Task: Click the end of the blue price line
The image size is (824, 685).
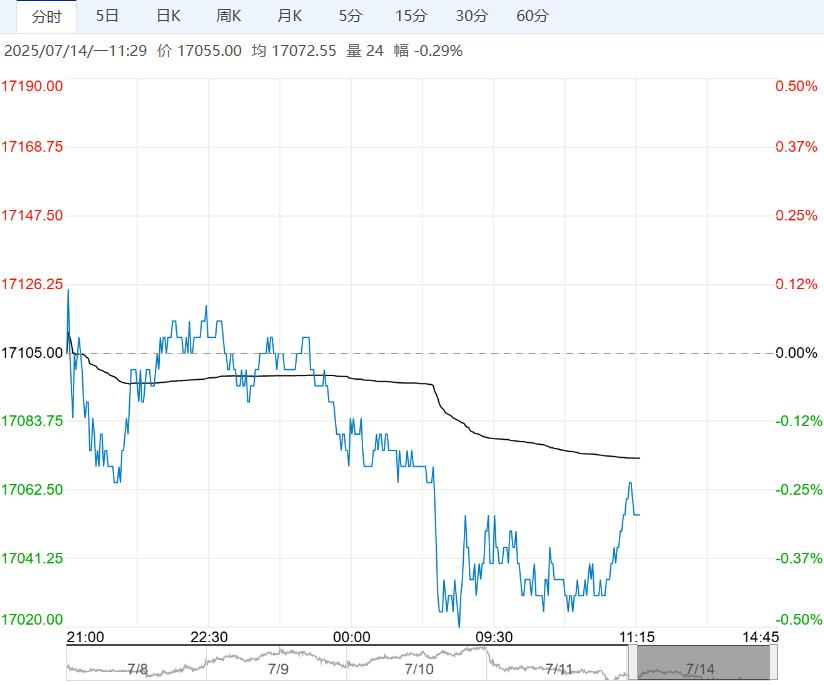Action: [x=639, y=514]
